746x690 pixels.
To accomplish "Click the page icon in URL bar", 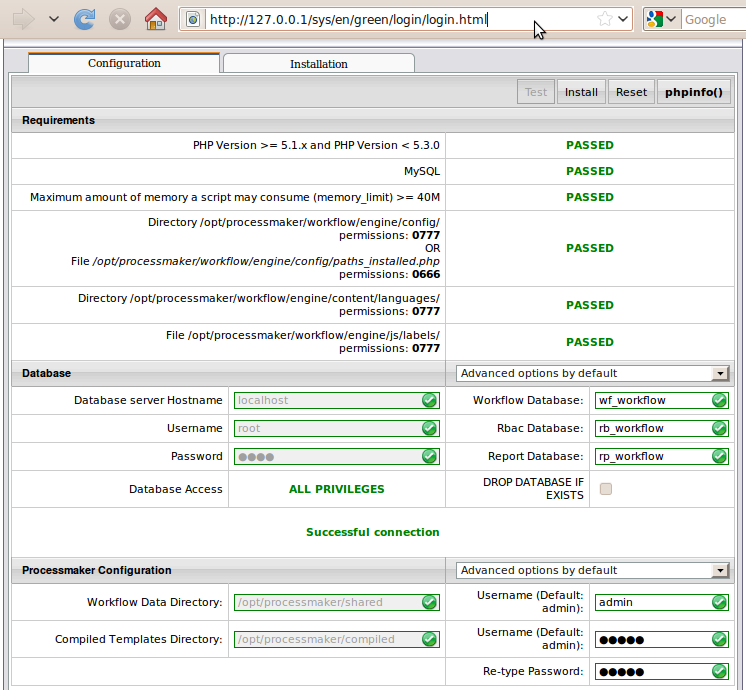I will click(x=194, y=19).
